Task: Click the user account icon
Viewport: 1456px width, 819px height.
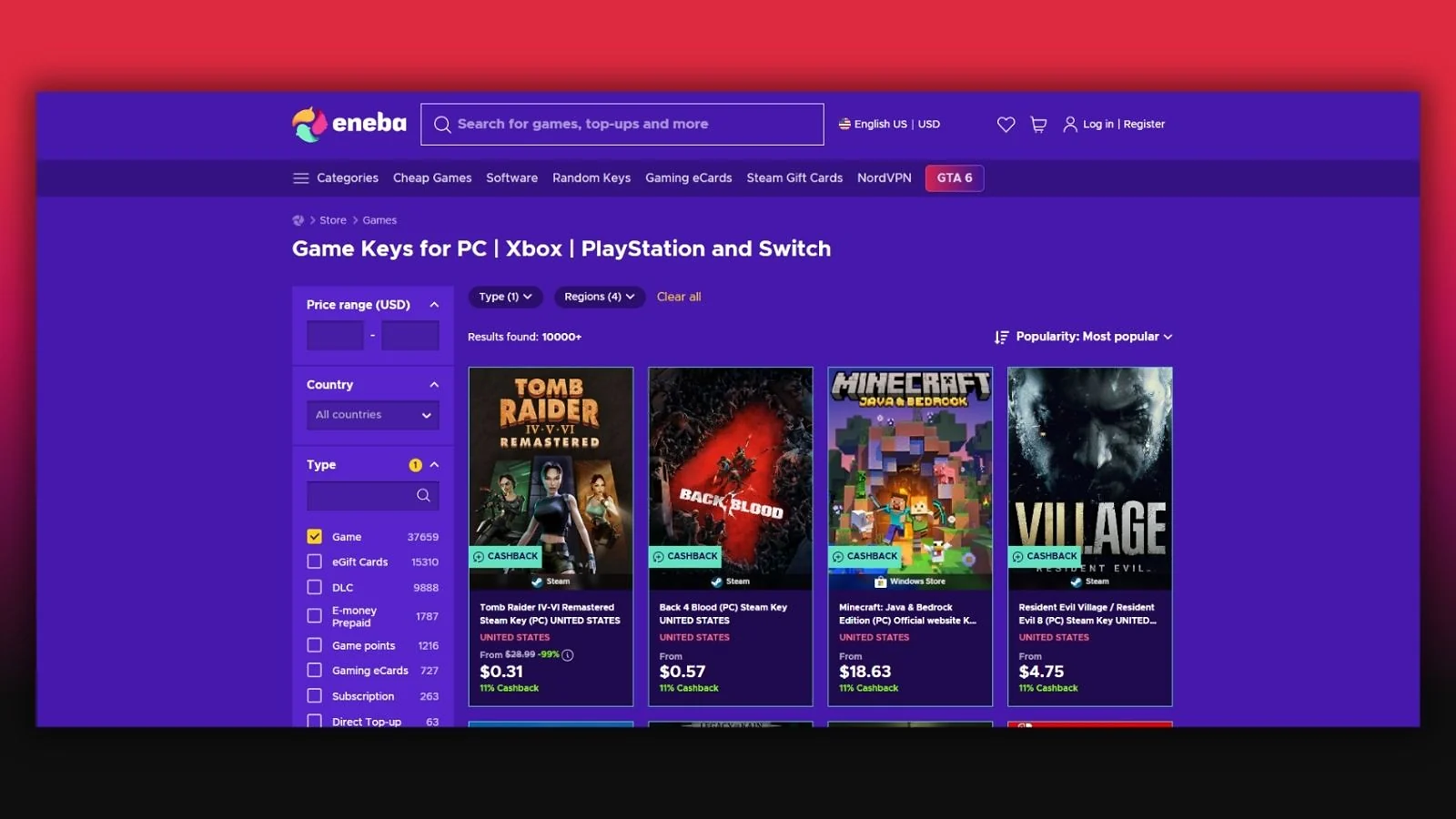Action: coord(1070,125)
